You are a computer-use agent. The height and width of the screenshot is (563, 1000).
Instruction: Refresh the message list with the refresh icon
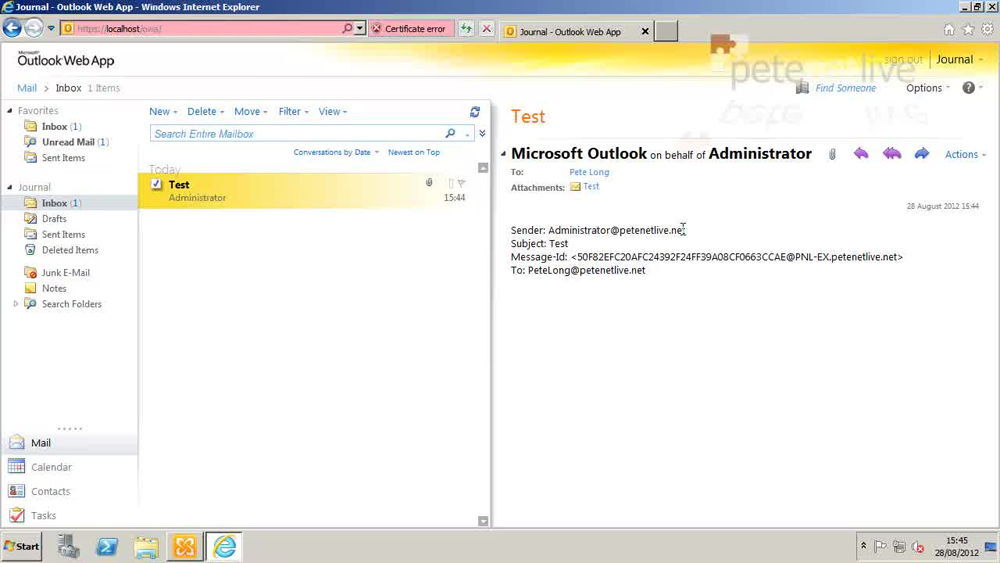pos(474,112)
